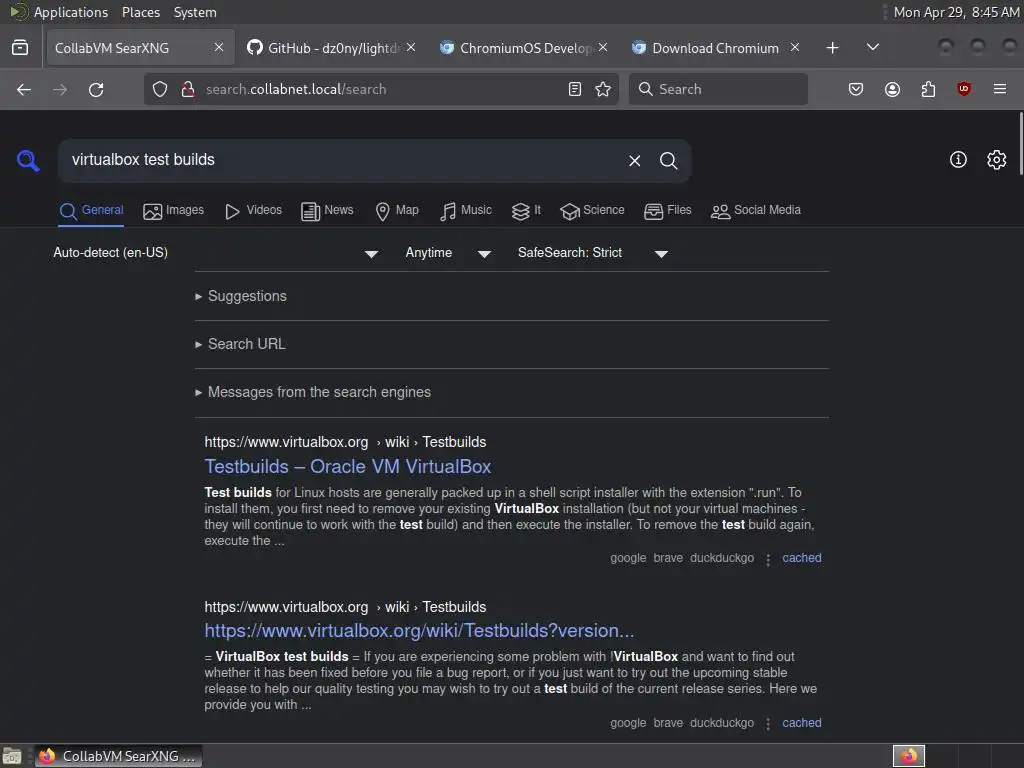This screenshot has height=768, width=1024.
Task: Open cached link for second result
Action: 802,724
